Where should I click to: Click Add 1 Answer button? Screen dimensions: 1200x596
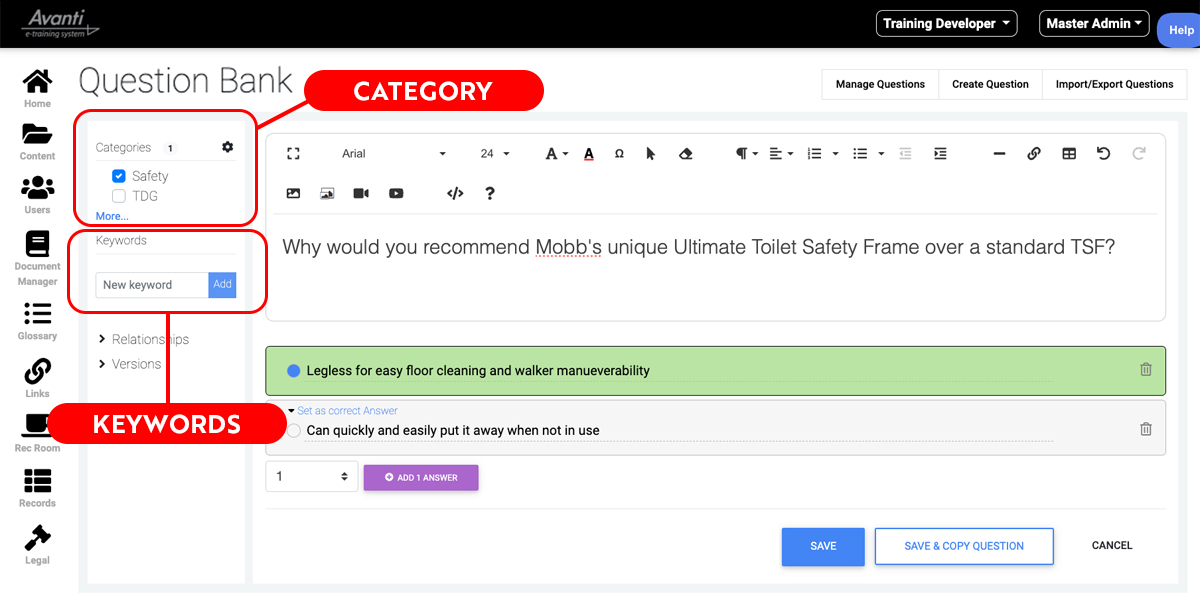tap(421, 477)
